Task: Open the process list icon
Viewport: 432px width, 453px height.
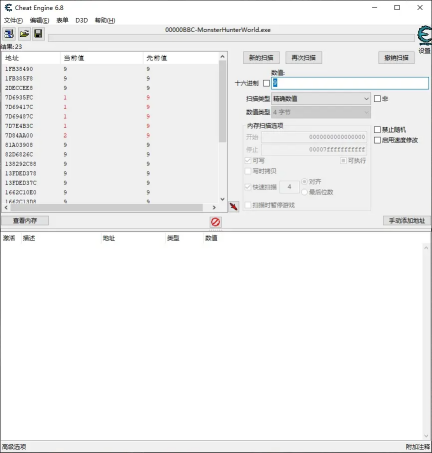Action: tap(9, 34)
